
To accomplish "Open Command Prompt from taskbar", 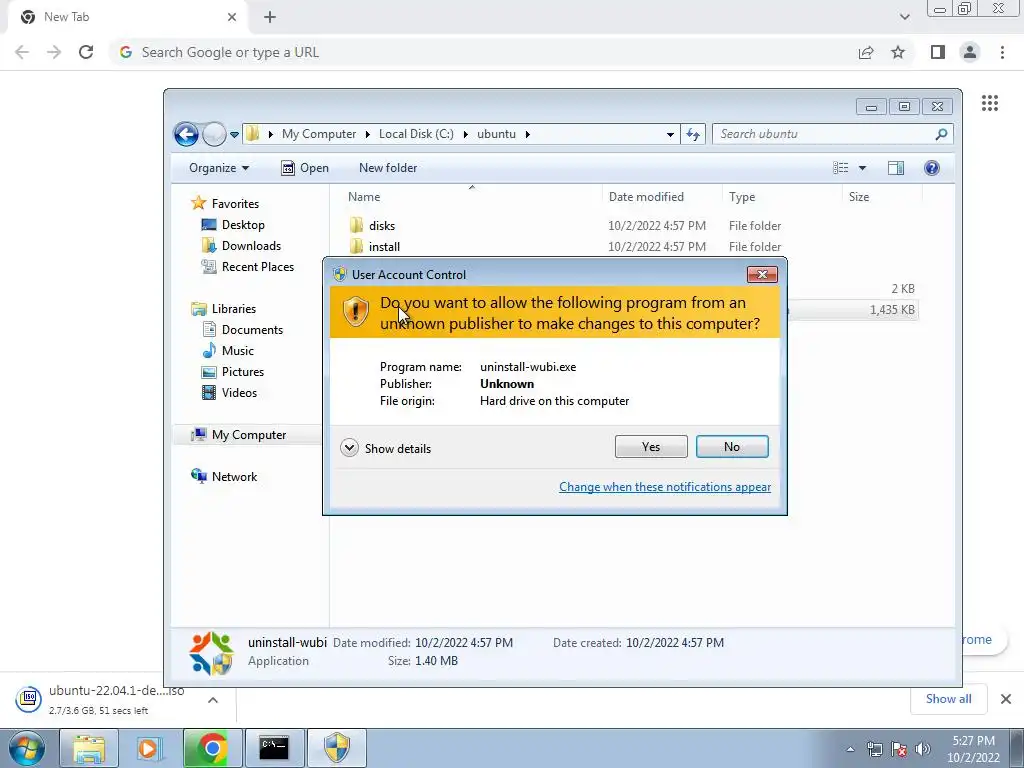I will coord(274,748).
